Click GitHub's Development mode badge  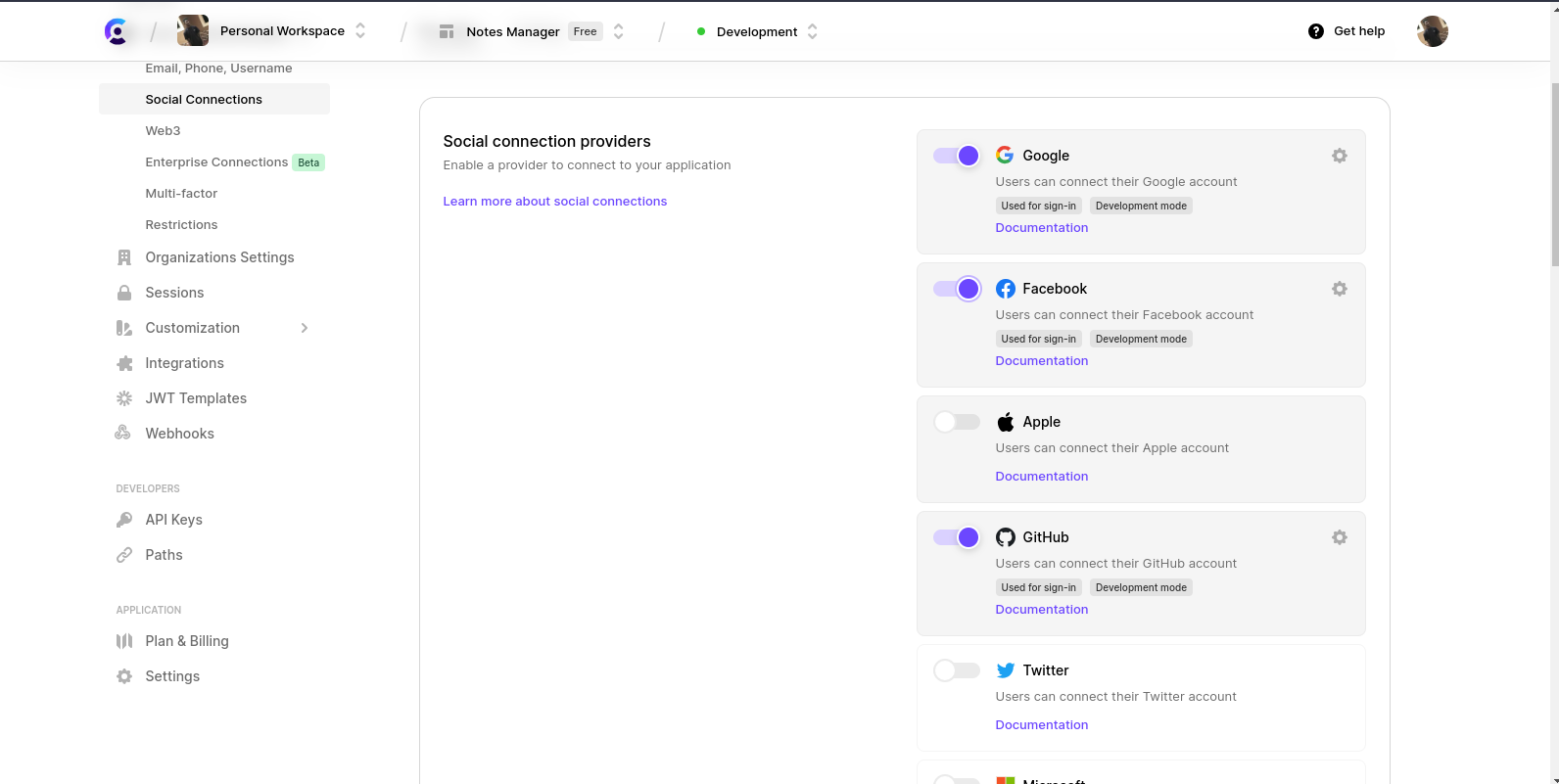tap(1141, 587)
